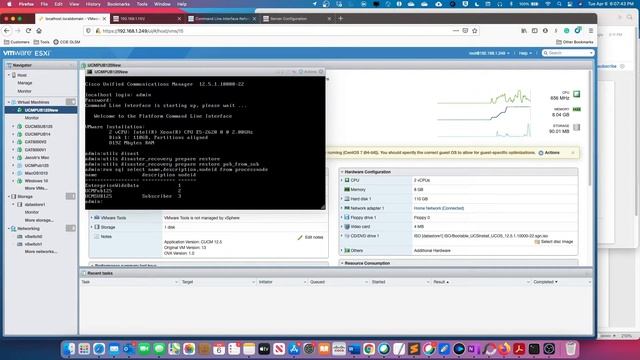Open the Customers bookmark folder

(x=17, y=42)
